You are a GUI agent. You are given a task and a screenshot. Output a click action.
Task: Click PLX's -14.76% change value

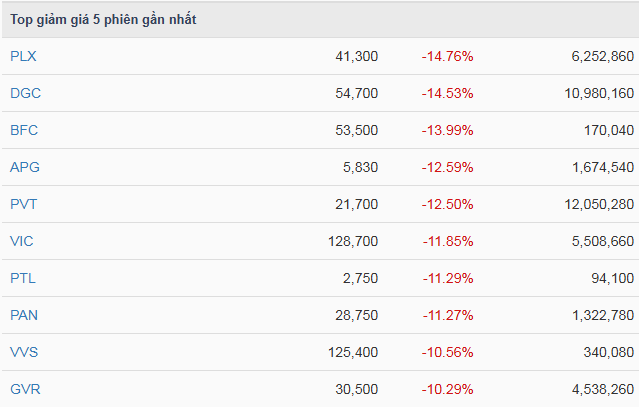(x=447, y=56)
